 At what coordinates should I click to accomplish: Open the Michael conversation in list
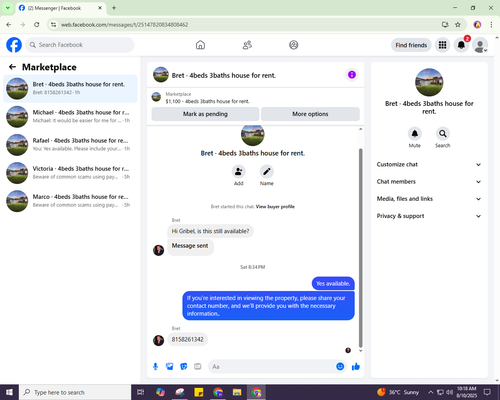coord(70,117)
